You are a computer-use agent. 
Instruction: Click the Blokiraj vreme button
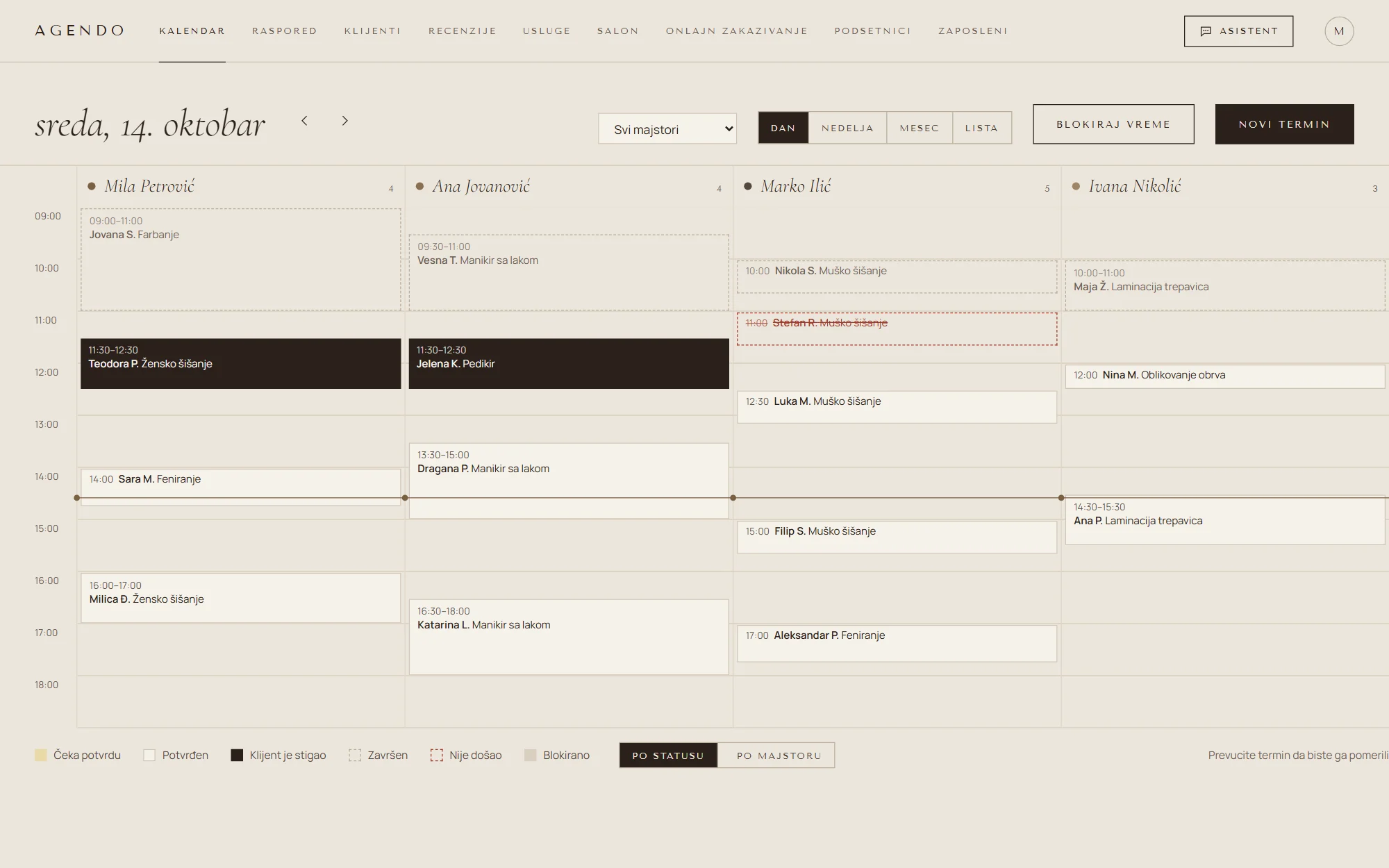pos(1113,124)
